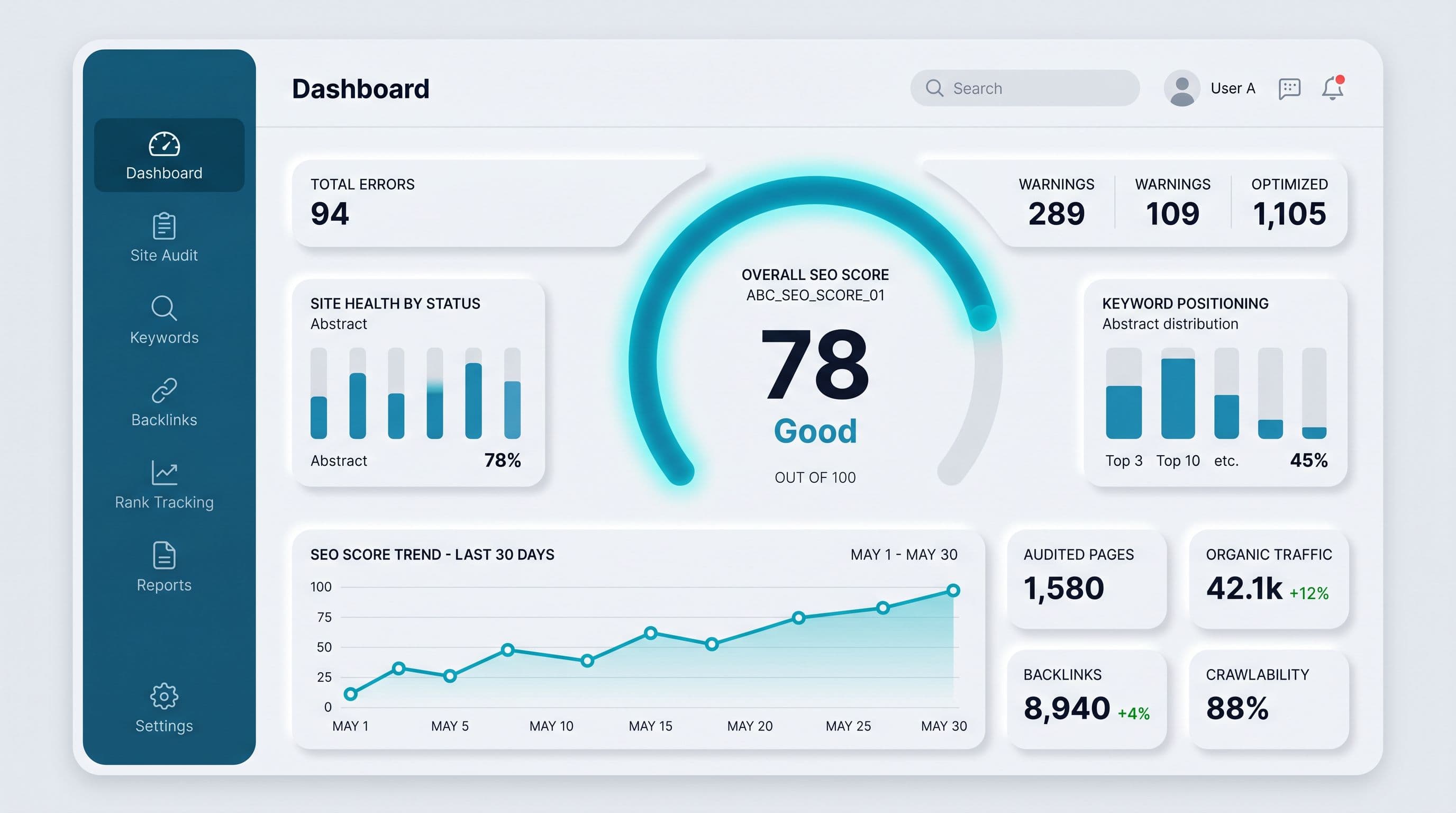The image size is (1456, 813).
Task: Click the User A name label
Action: coord(1233,89)
